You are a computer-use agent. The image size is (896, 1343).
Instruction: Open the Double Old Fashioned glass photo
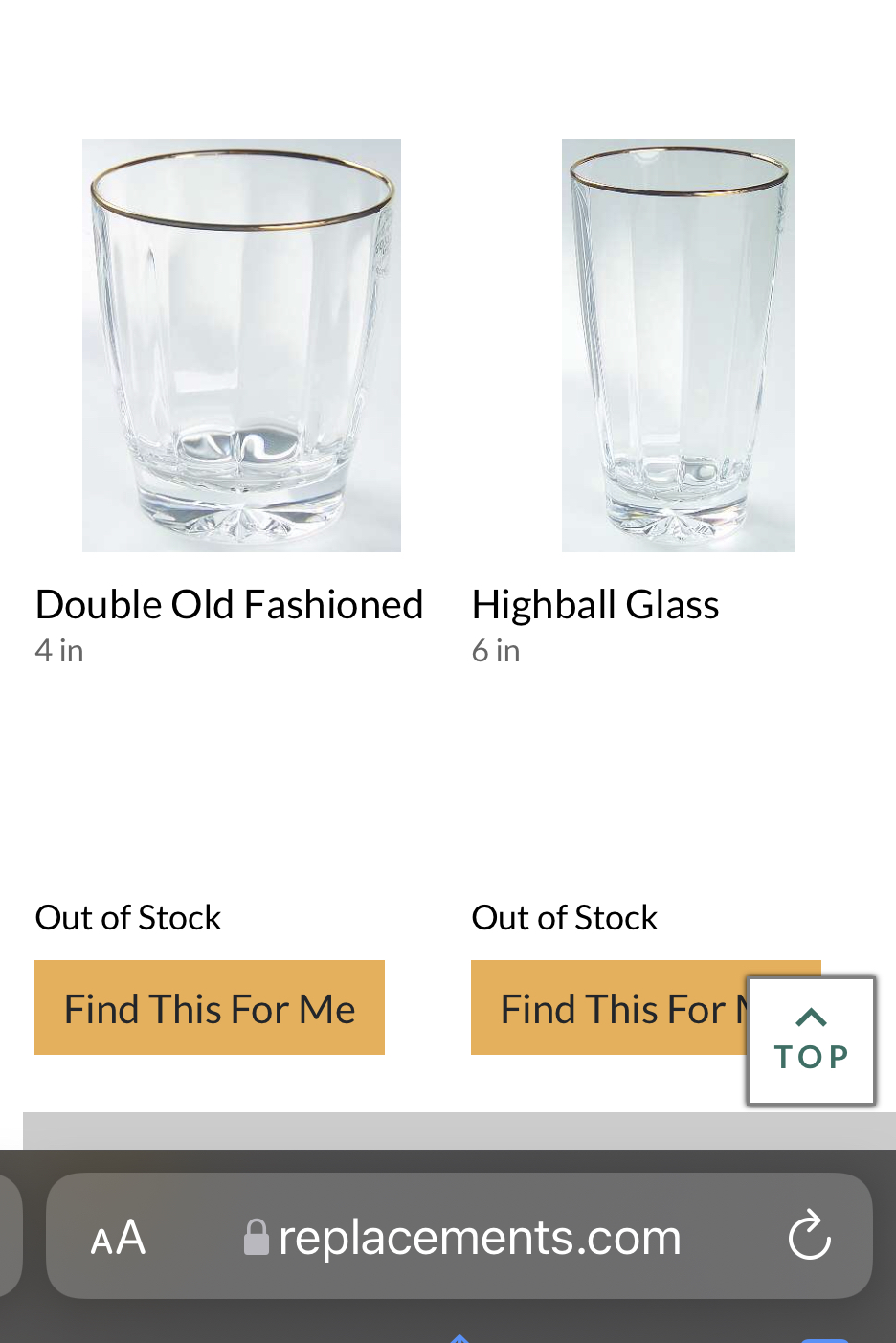tap(241, 345)
